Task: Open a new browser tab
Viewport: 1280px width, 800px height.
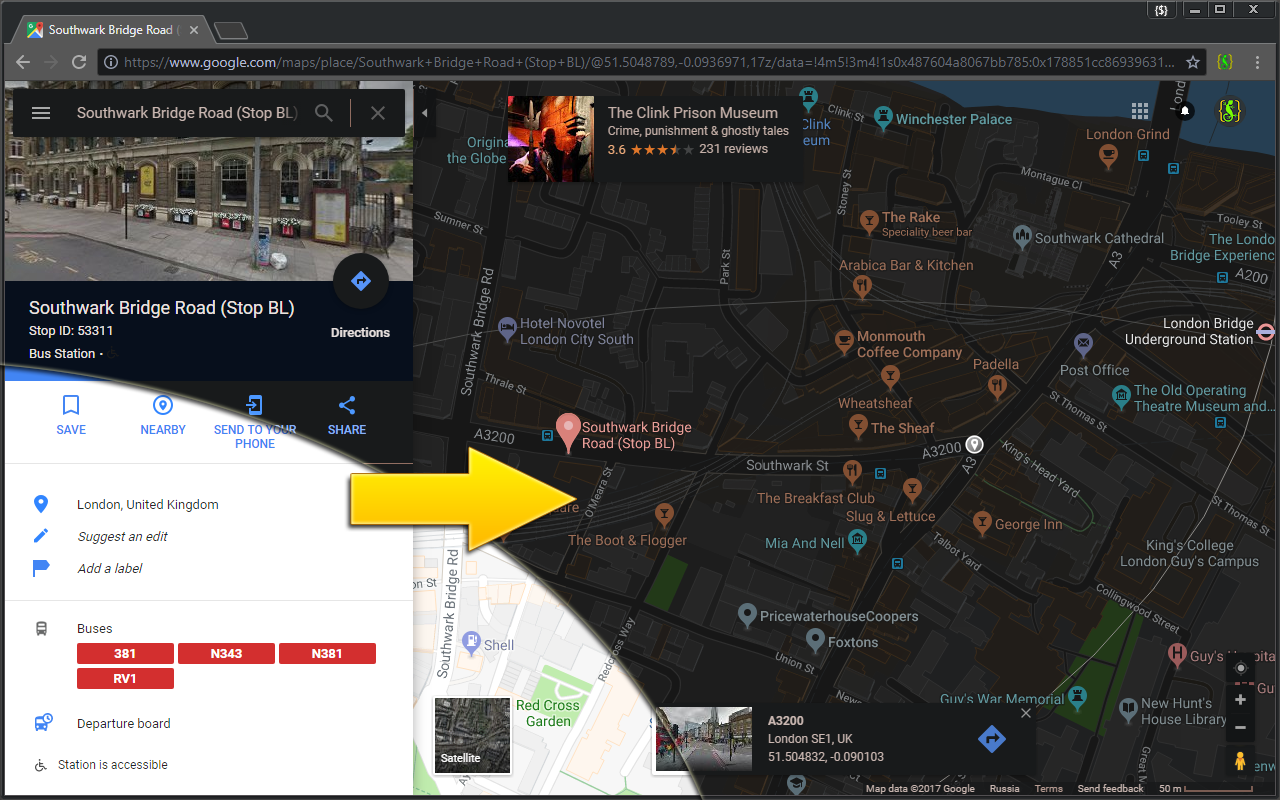Action: [x=231, y=31]
